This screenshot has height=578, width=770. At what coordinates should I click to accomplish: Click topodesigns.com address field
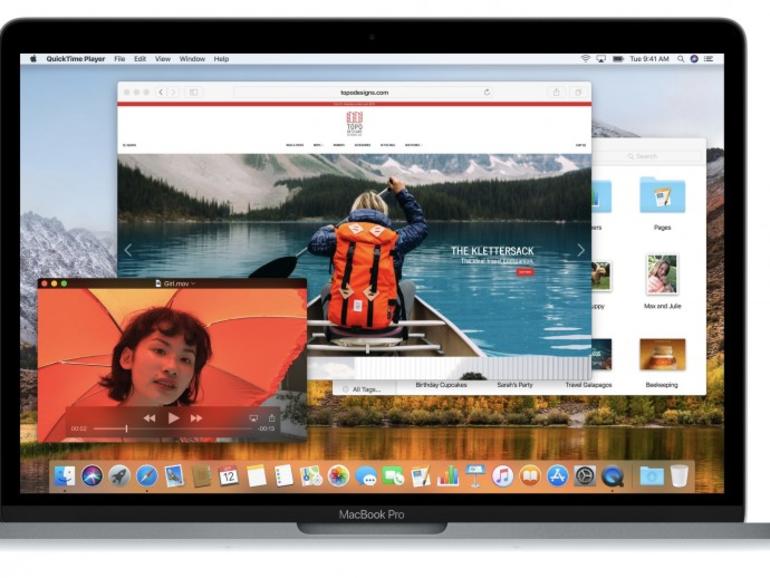tap(364, 92)
